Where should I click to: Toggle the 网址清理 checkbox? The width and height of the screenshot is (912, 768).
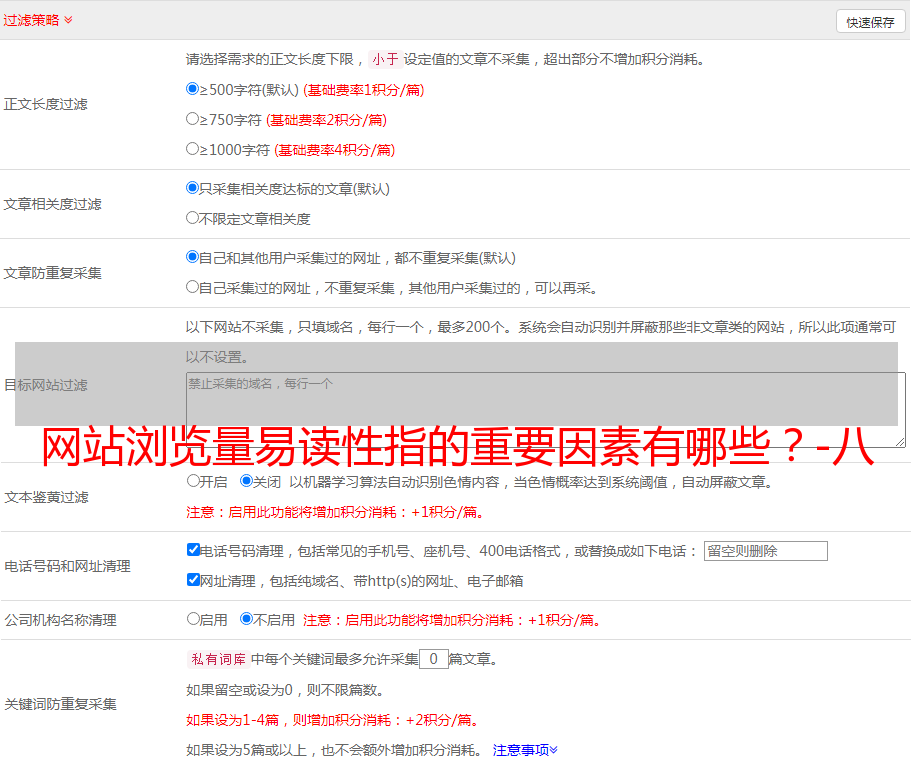point(194,580)
